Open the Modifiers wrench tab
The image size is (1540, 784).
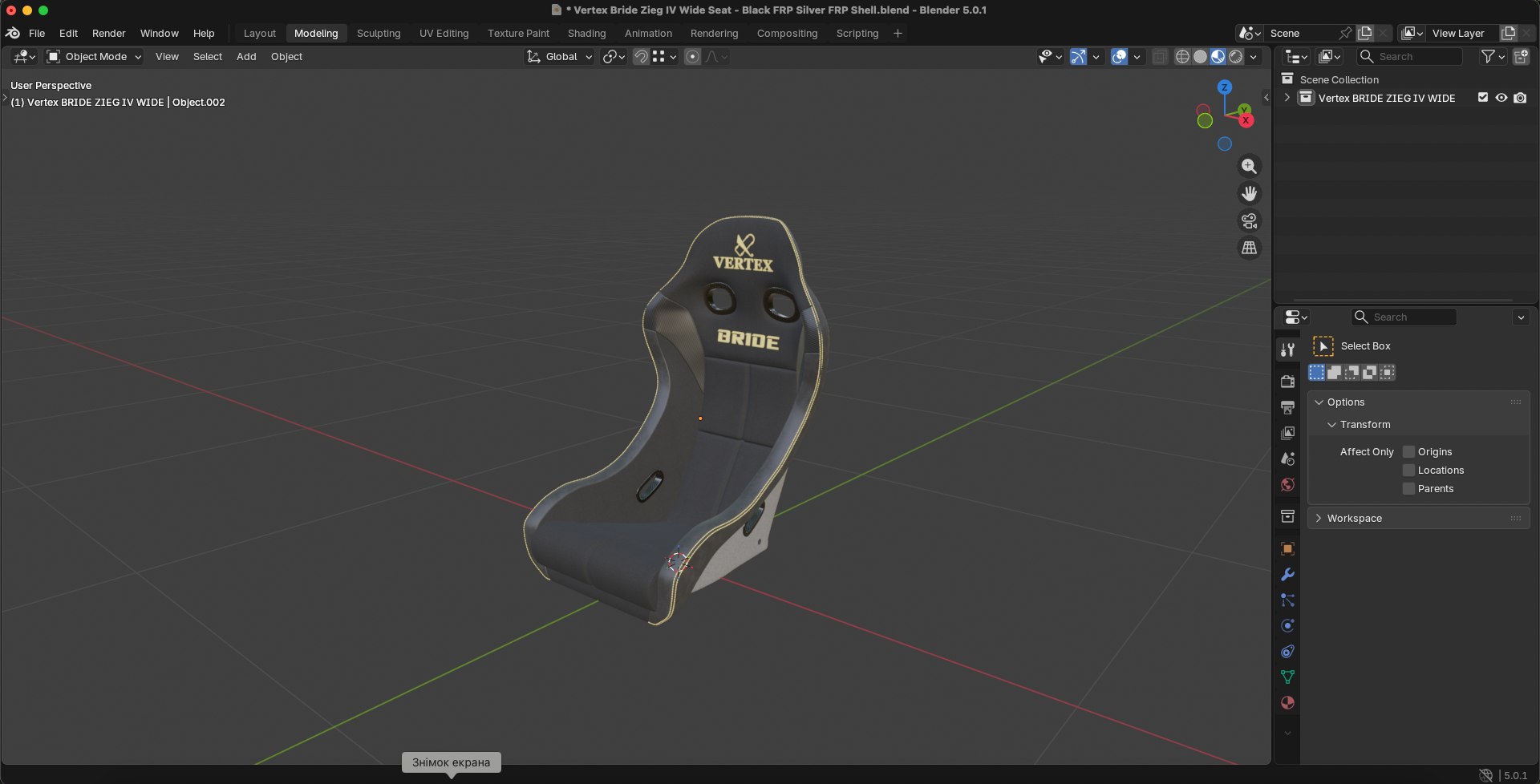[1287, 575]
